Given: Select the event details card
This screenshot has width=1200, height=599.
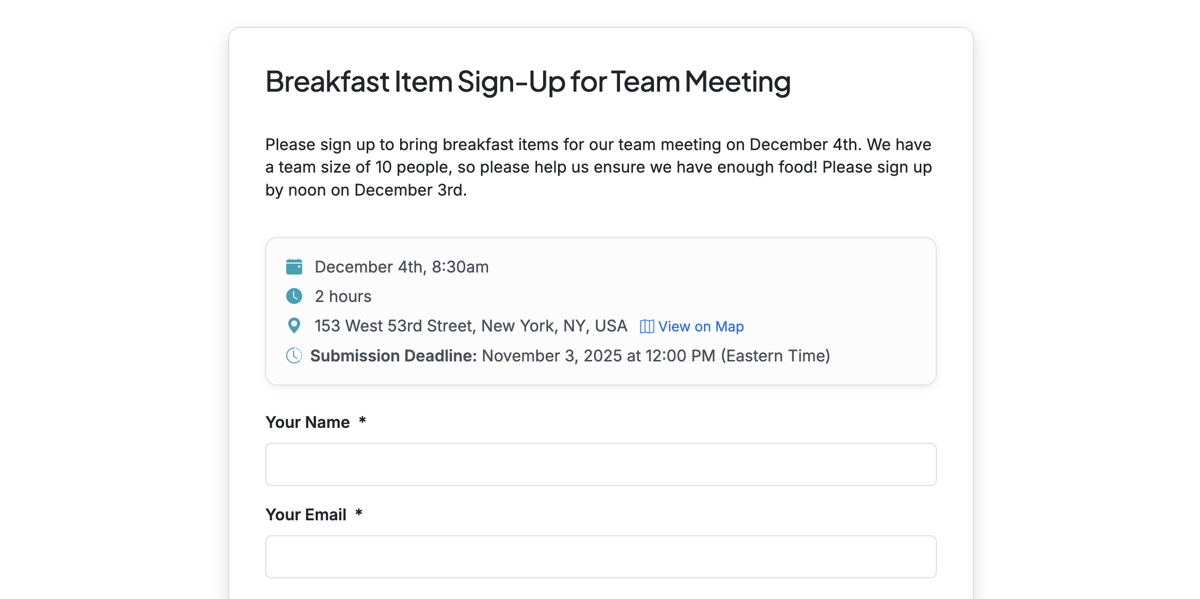Looking at the screenshot, I should tap(600, 310).
